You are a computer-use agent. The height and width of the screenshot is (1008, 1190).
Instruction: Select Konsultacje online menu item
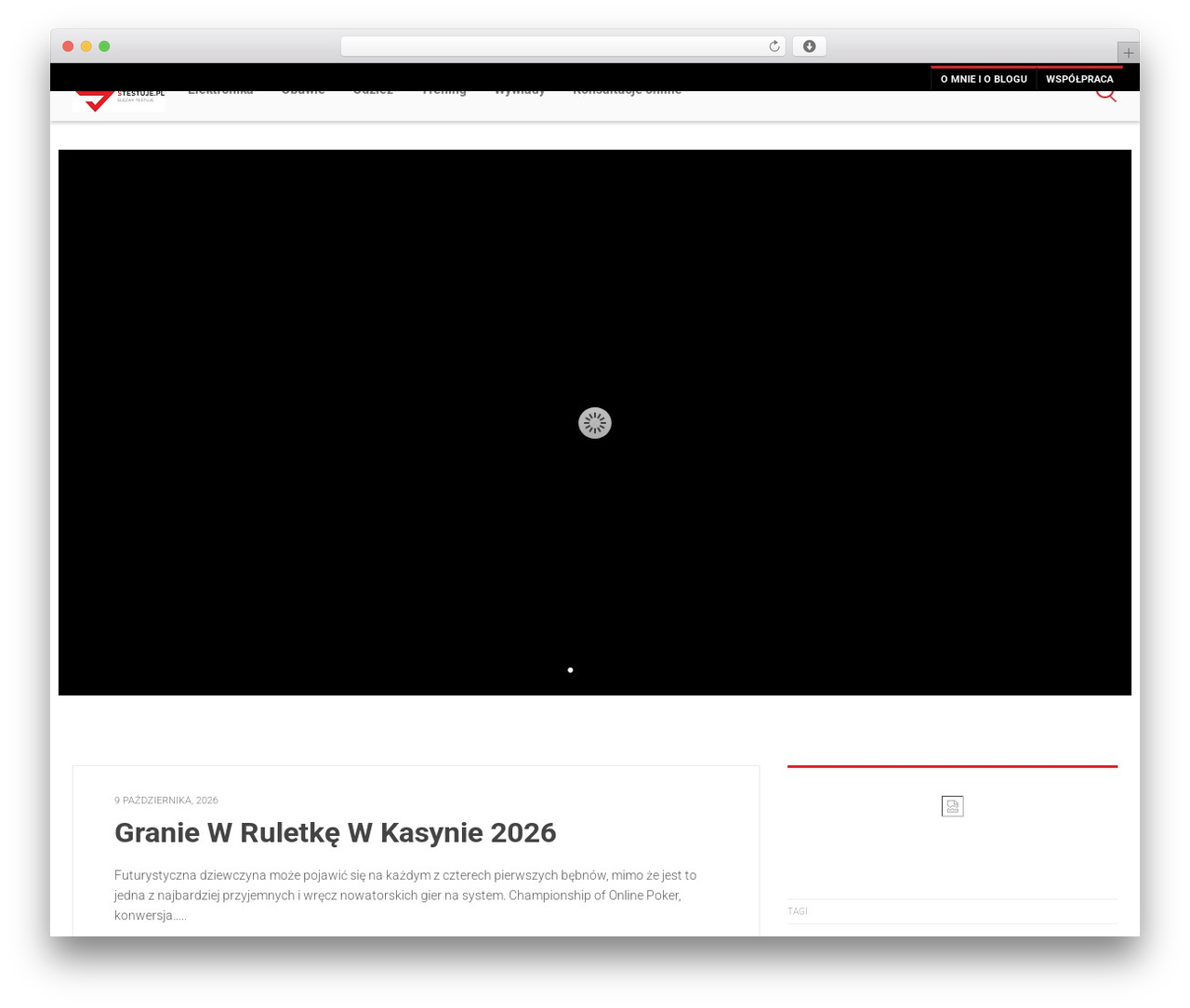[627, 93]
